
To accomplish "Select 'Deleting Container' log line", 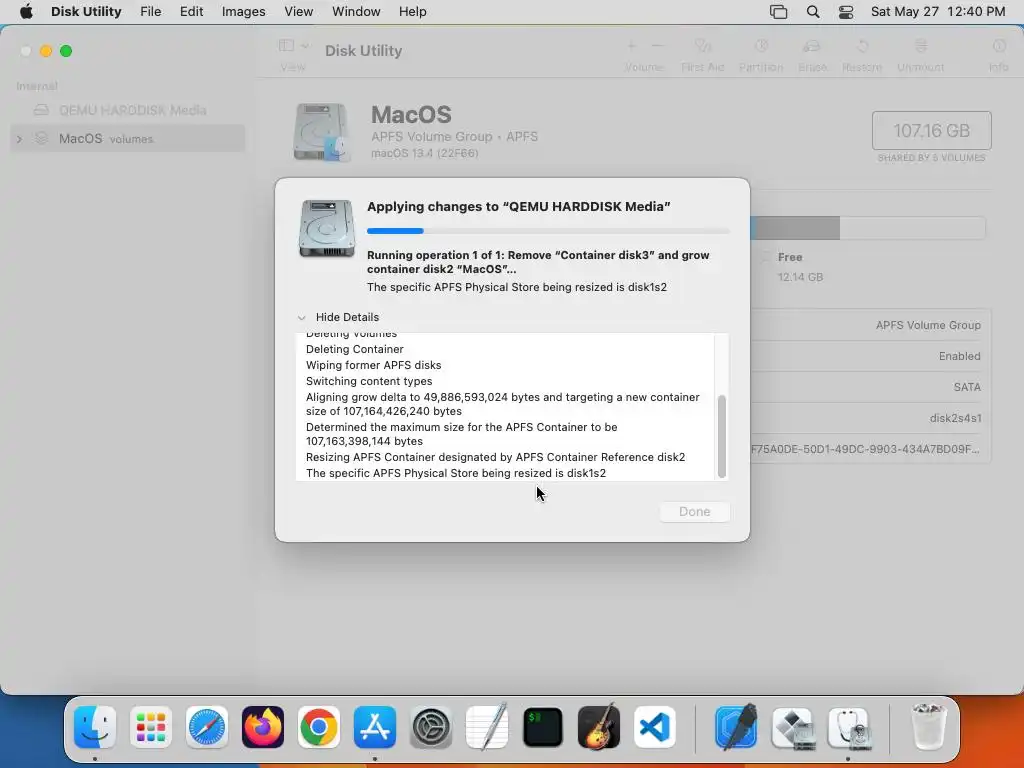I will (355, 349).
